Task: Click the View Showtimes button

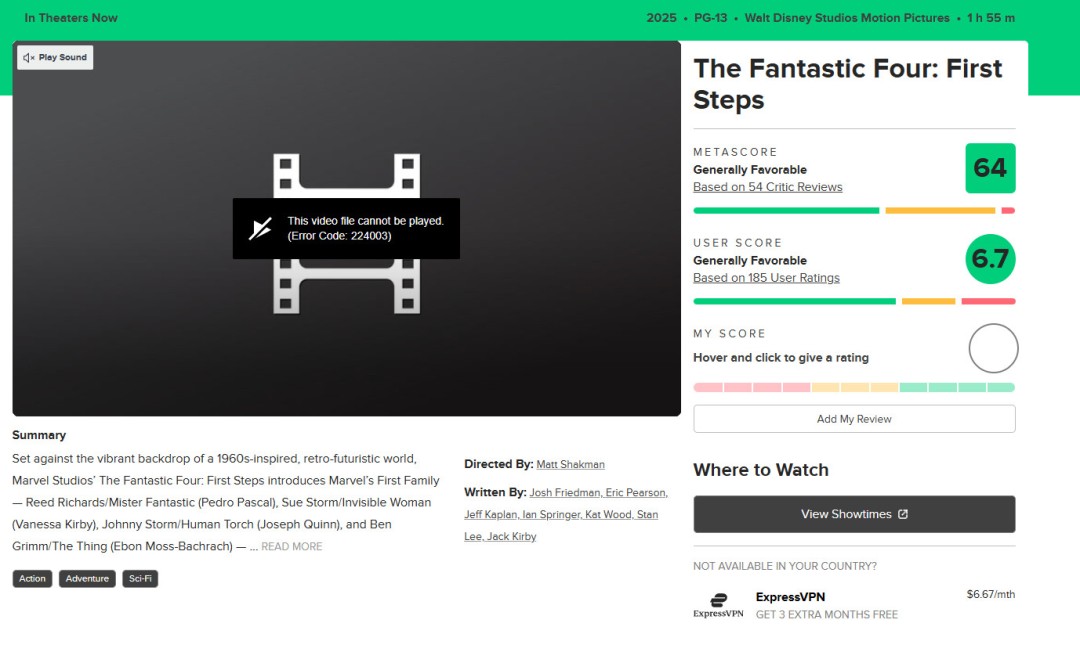Action: 854,514
